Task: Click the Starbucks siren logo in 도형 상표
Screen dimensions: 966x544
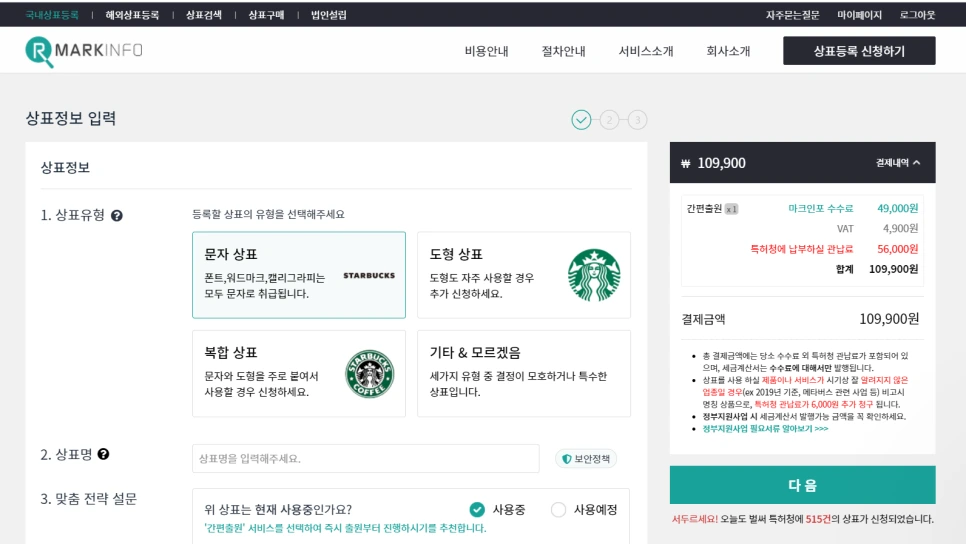Action: click(594, 275)
